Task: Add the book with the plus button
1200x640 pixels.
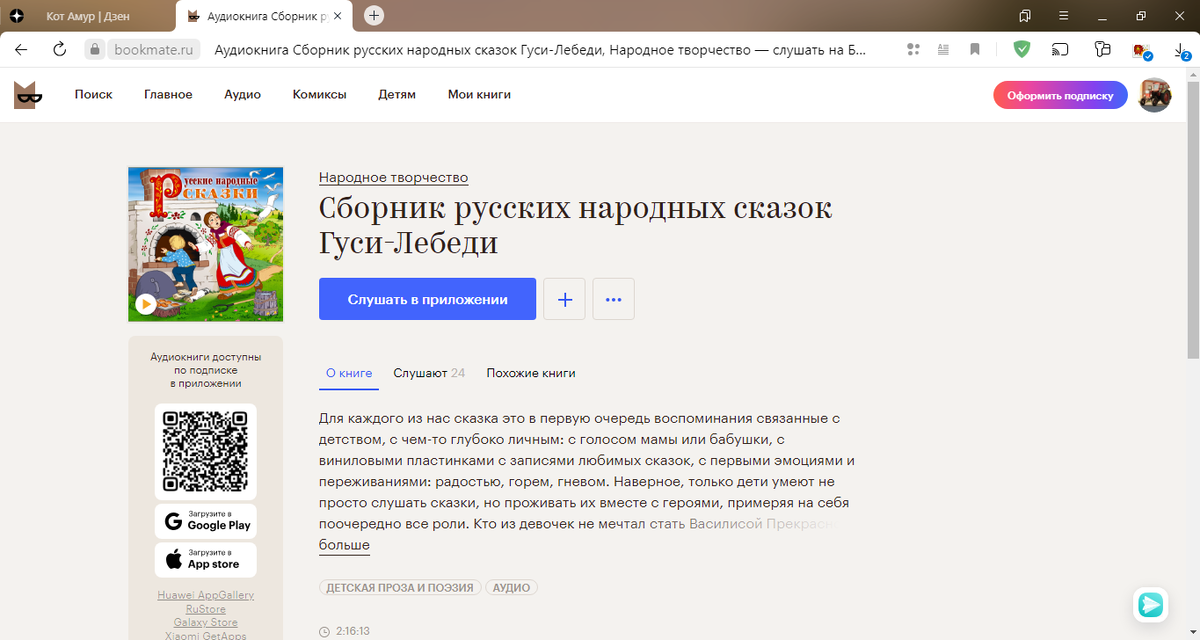Action: (x=564, y=299)
